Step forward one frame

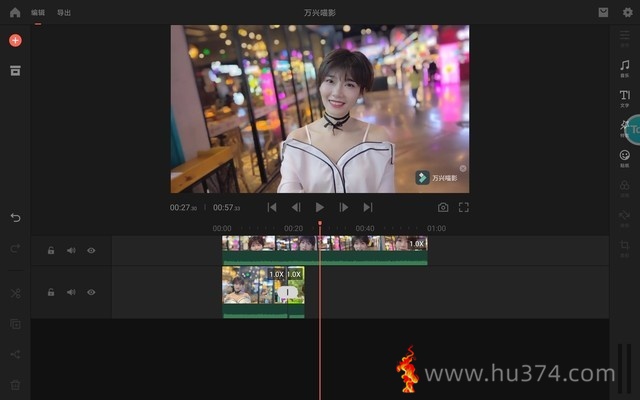click(x=344, y=207)
